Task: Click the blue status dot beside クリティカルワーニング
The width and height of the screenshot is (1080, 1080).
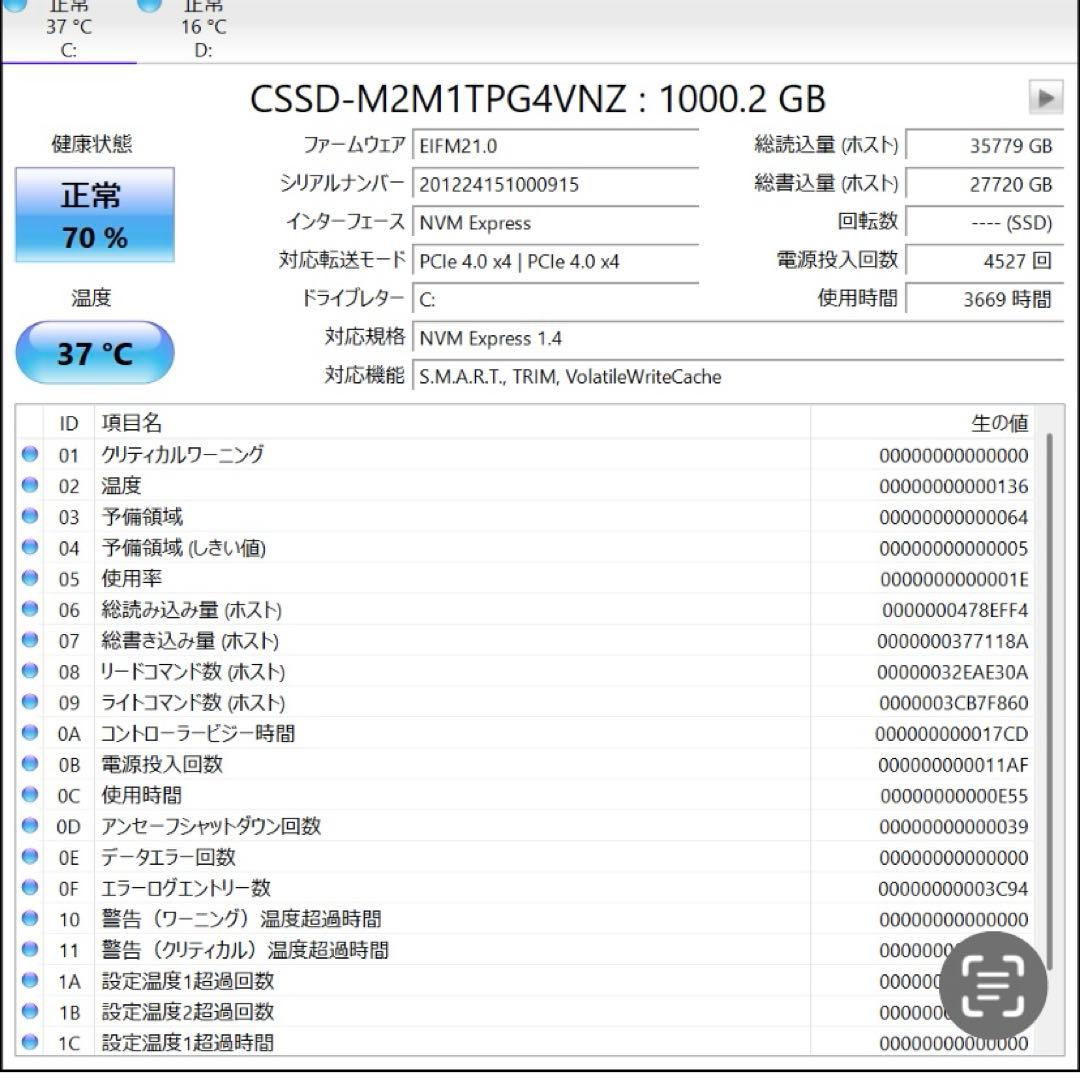Action: 29,455
